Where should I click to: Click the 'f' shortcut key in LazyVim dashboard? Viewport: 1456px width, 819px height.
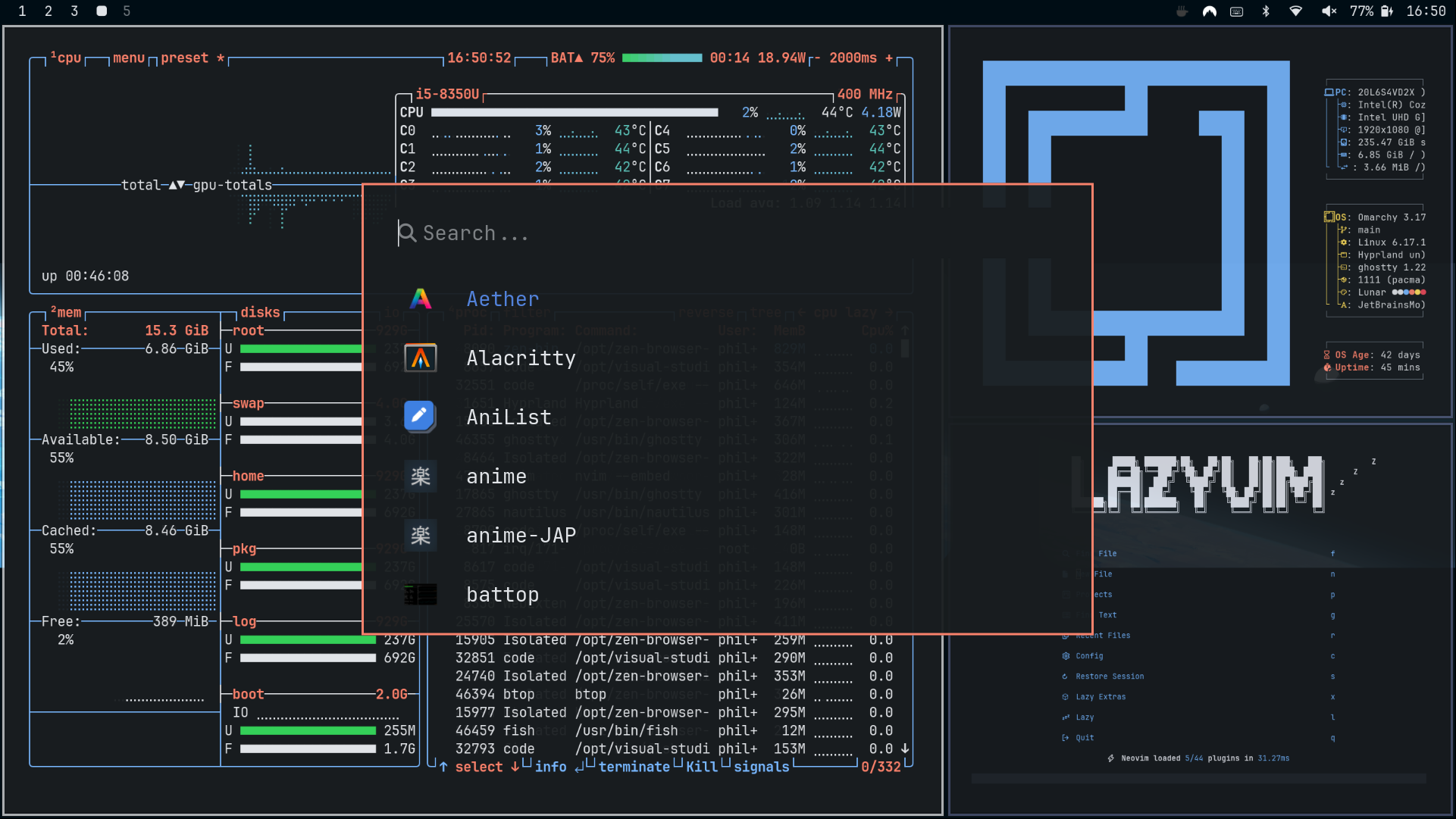coord(1332,554)
